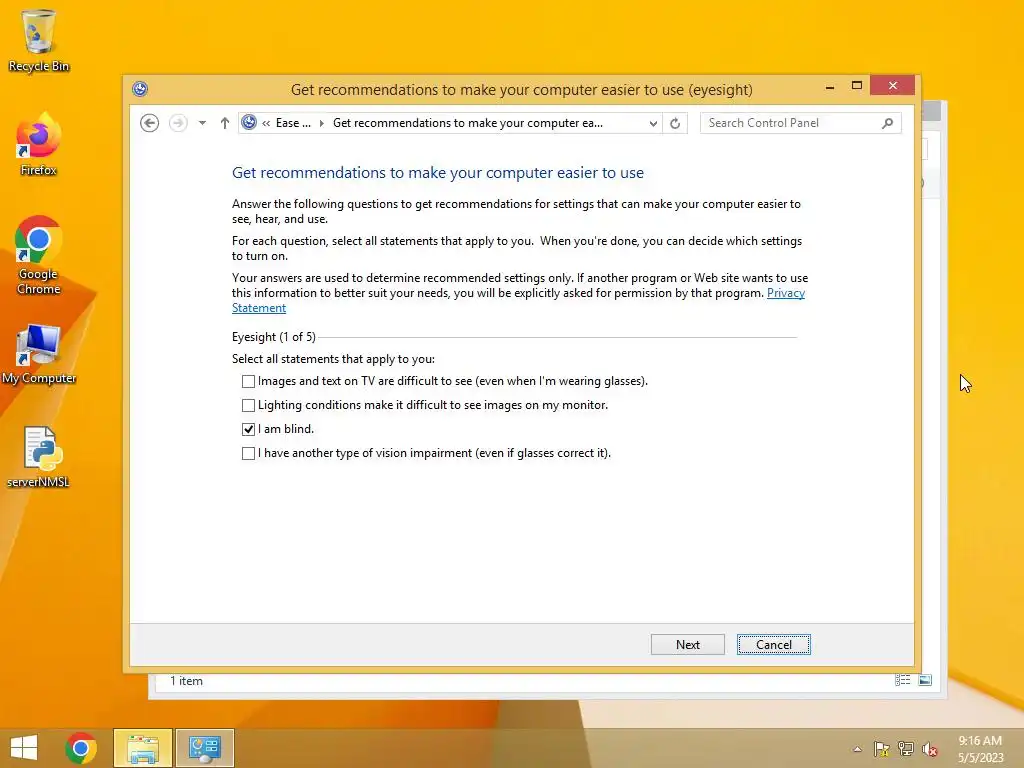Click the Cancel button
This screenshot has height=768, width=1024.
774,645
